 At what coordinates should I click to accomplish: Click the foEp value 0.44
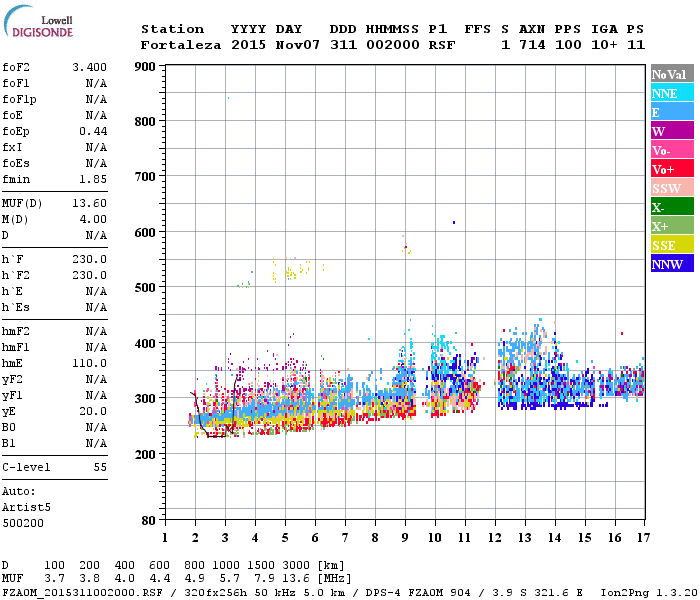coord(93,131)
